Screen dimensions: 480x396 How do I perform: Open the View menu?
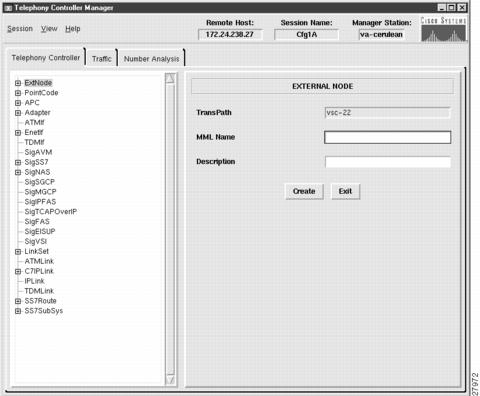point(49,29)
